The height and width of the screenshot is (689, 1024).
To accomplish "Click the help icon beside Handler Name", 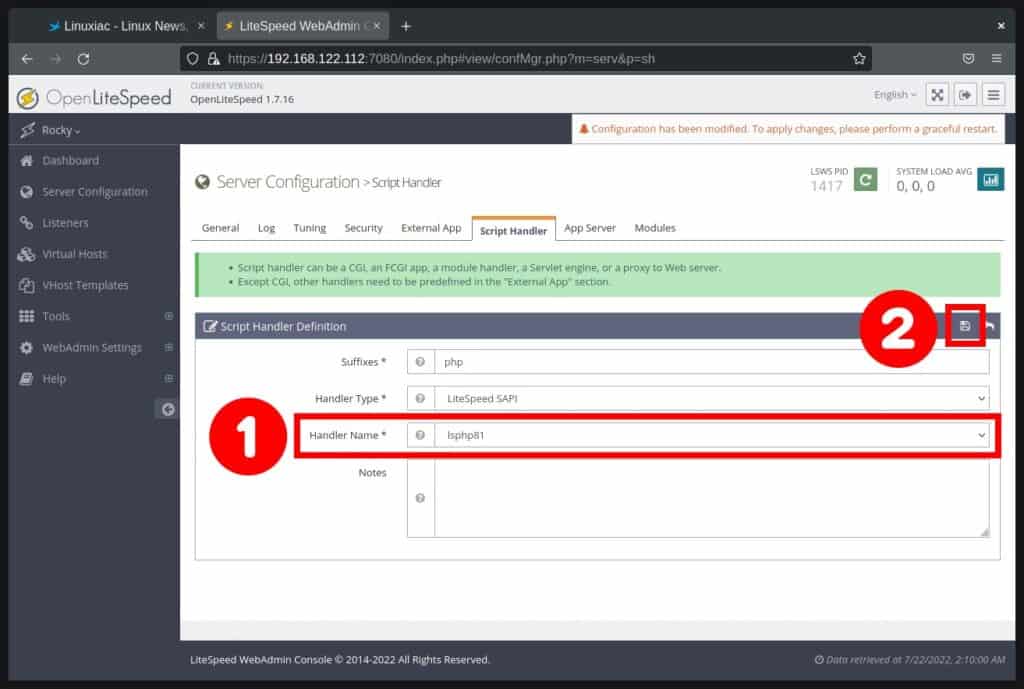I will pos(421,435).
